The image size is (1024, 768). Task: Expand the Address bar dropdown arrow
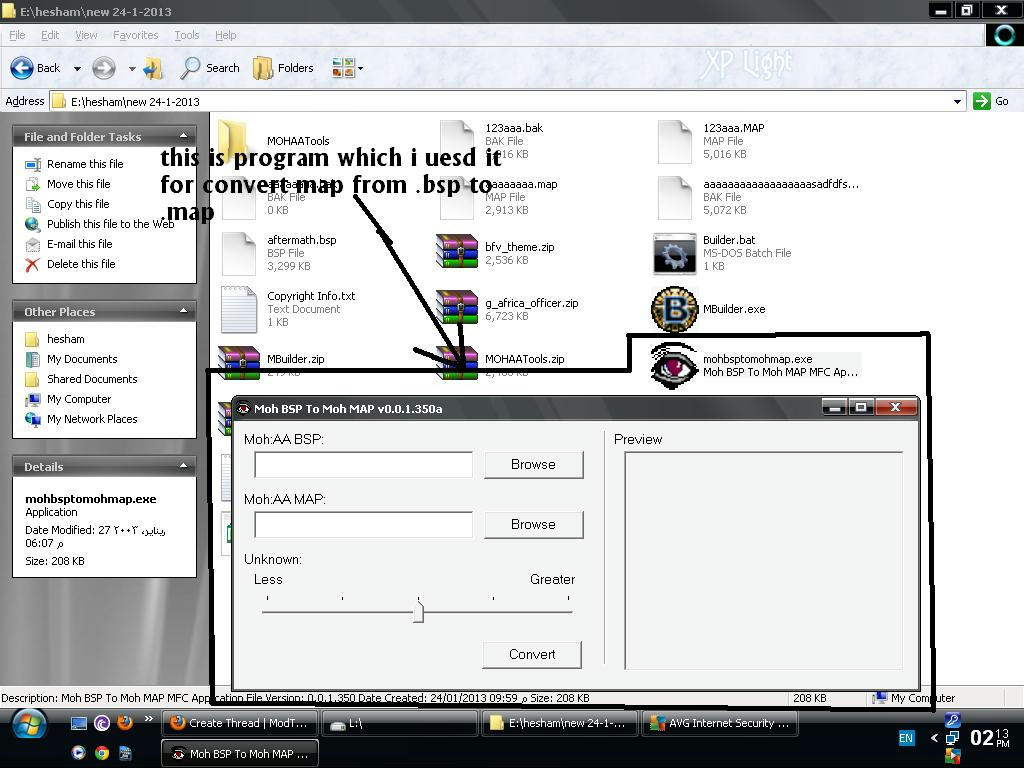tap(957, 101)
